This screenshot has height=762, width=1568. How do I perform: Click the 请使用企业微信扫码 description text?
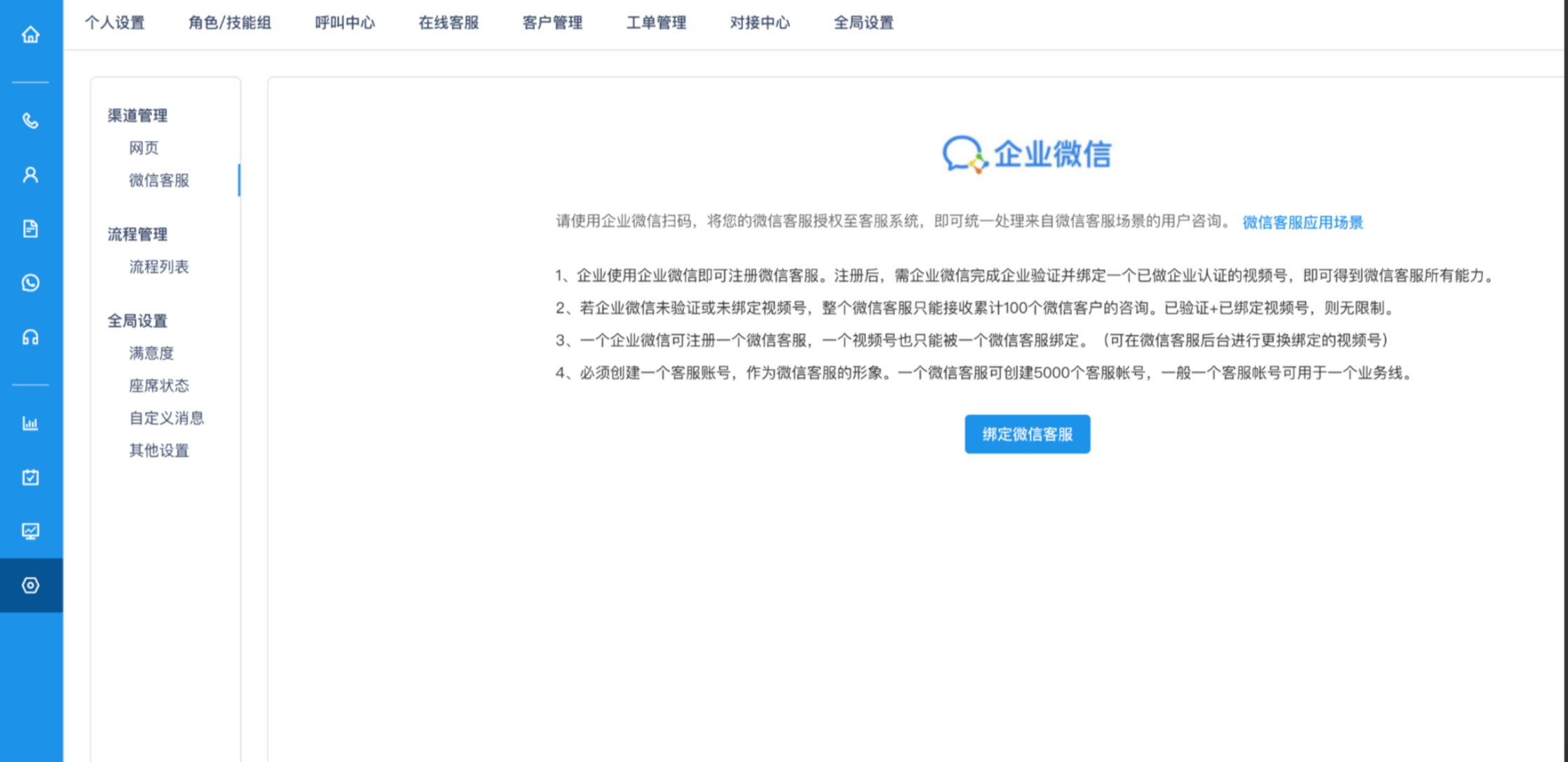894,222
